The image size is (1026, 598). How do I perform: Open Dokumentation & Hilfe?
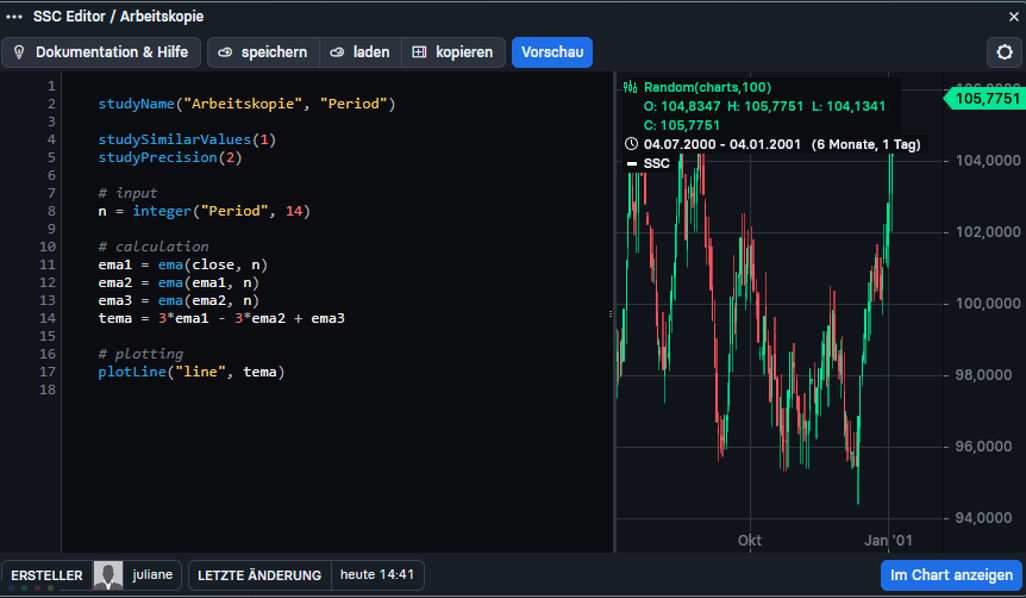101,52
